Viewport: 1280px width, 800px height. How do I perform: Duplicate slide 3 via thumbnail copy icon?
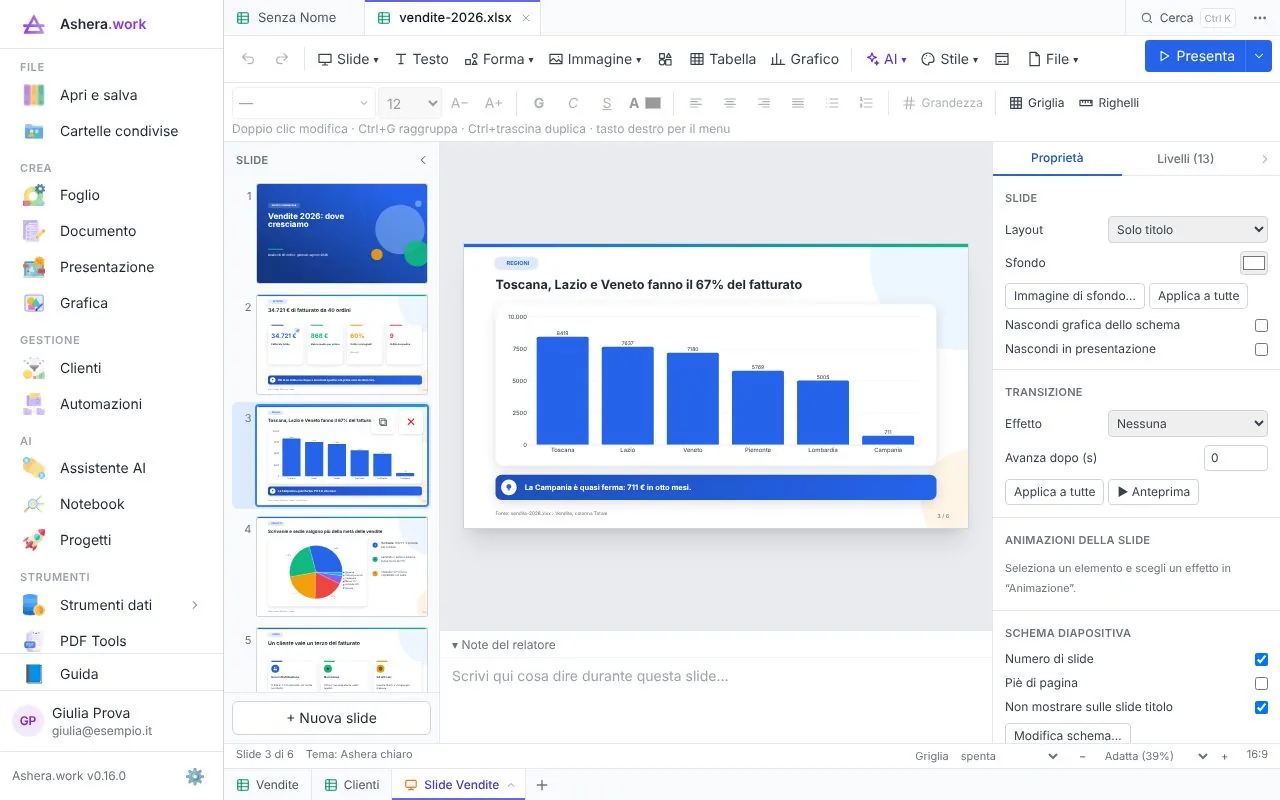(383, 423)
